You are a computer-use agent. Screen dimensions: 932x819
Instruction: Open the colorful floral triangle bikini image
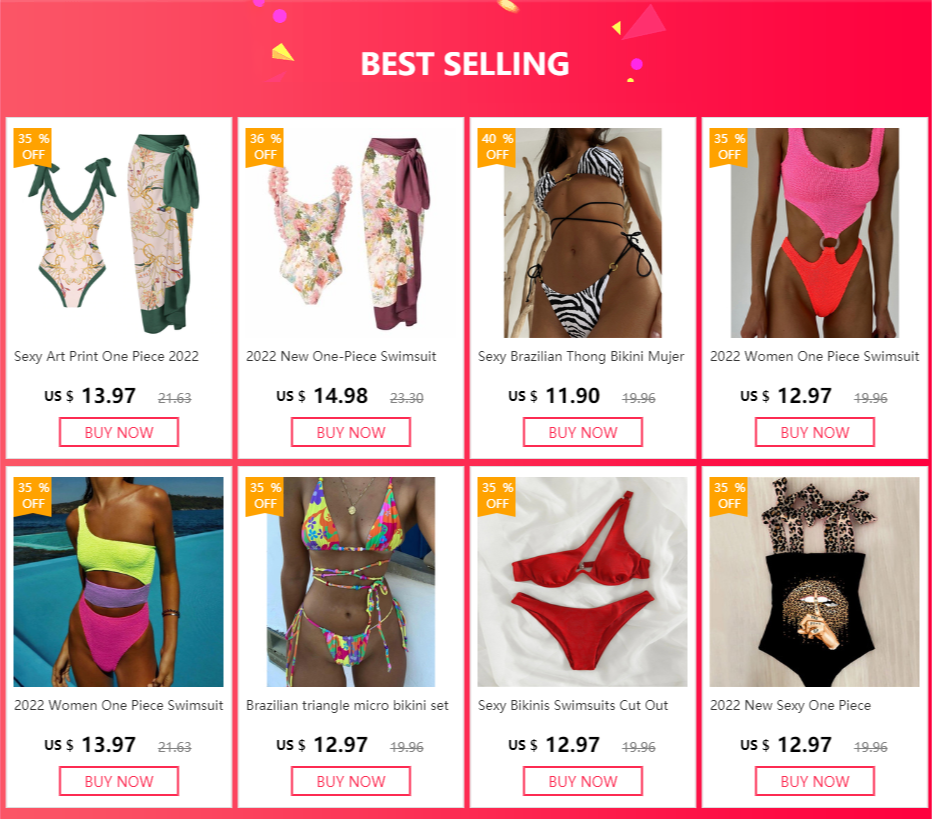351,582
